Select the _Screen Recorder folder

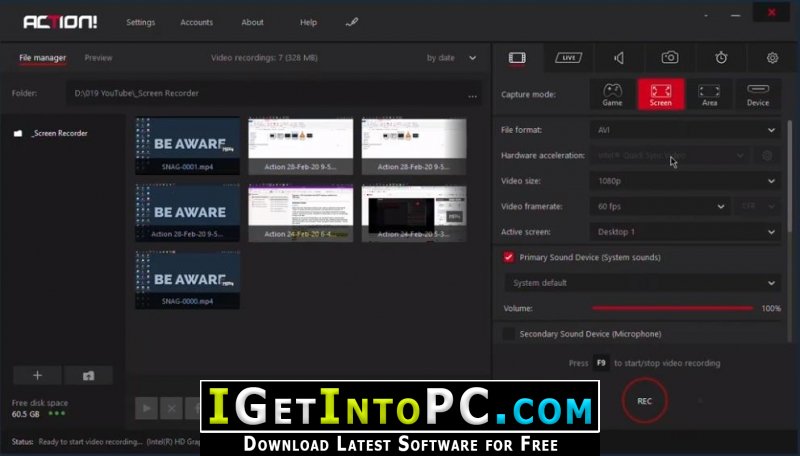tap(60, 133)
